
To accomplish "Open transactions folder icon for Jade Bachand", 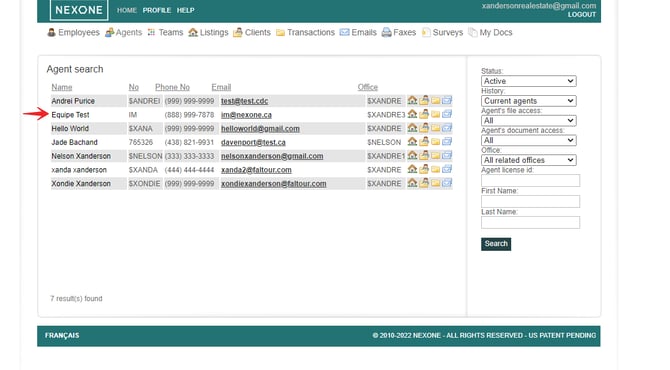I will [x=435, y=141].
